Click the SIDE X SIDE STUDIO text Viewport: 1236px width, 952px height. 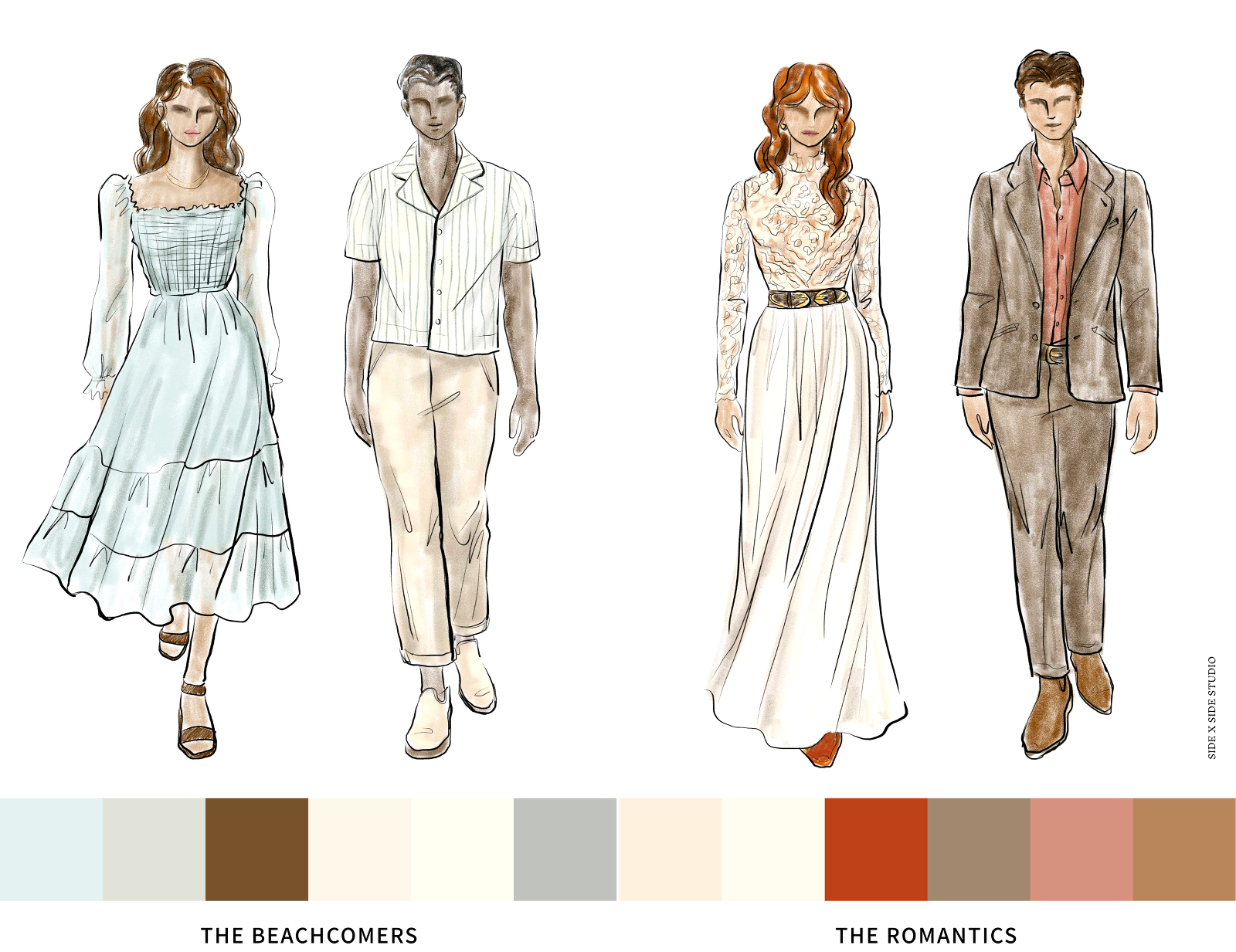point(1211,707)
